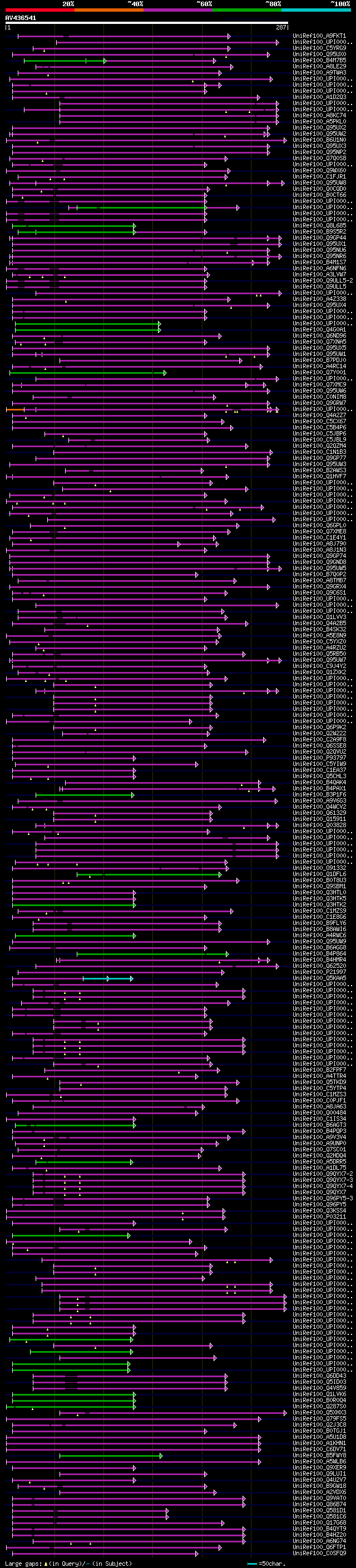Select label UniRef100_Q0CQD0

click(x=319, y=189)
